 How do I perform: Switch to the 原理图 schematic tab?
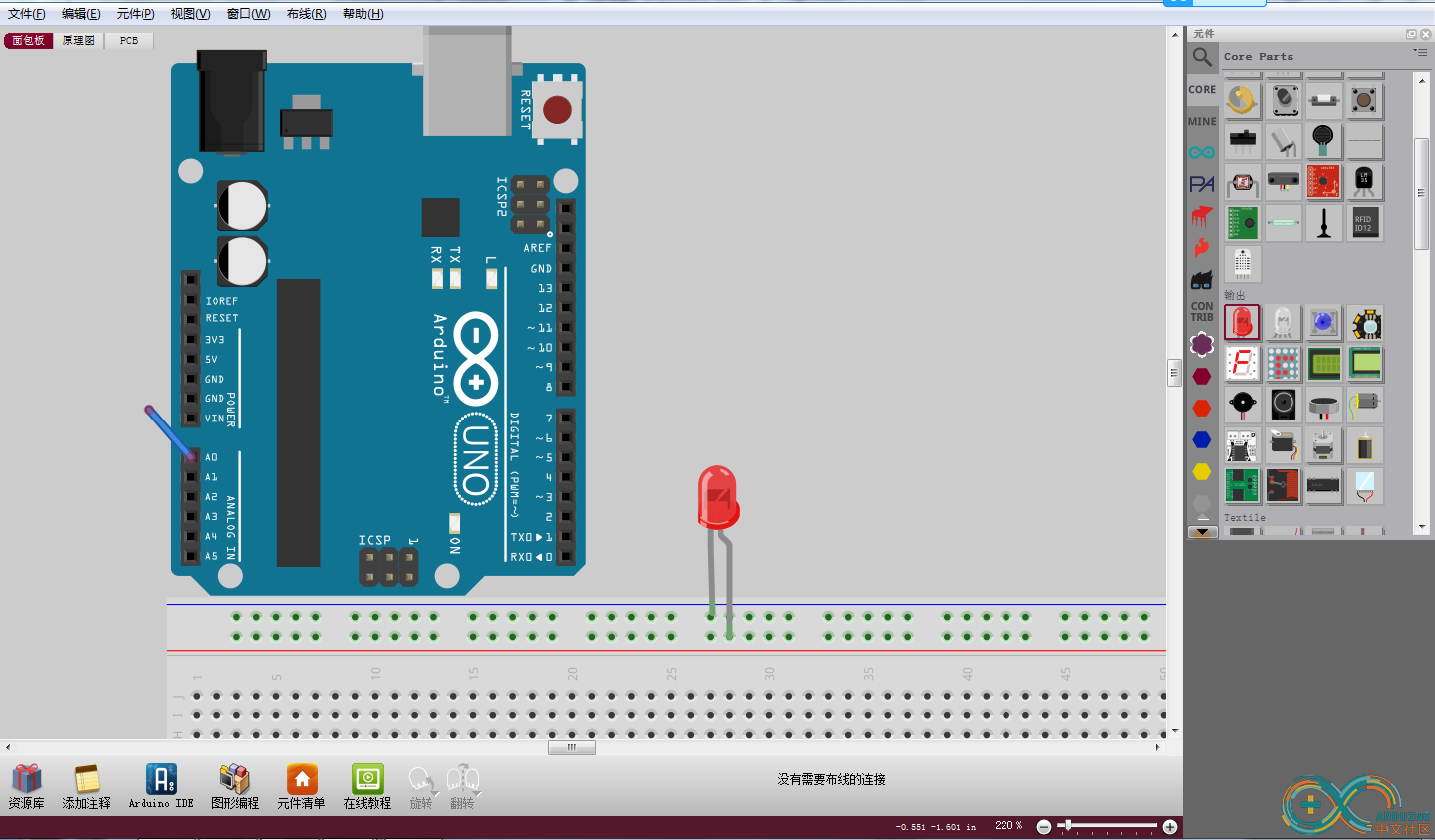click(79, 41)
